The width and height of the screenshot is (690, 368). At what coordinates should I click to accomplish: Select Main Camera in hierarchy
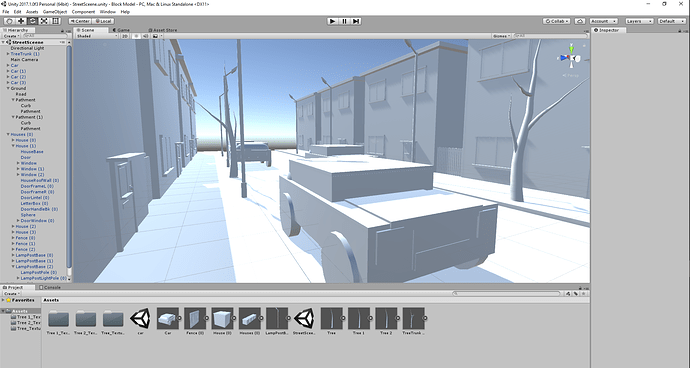click(x=24, y=59)
